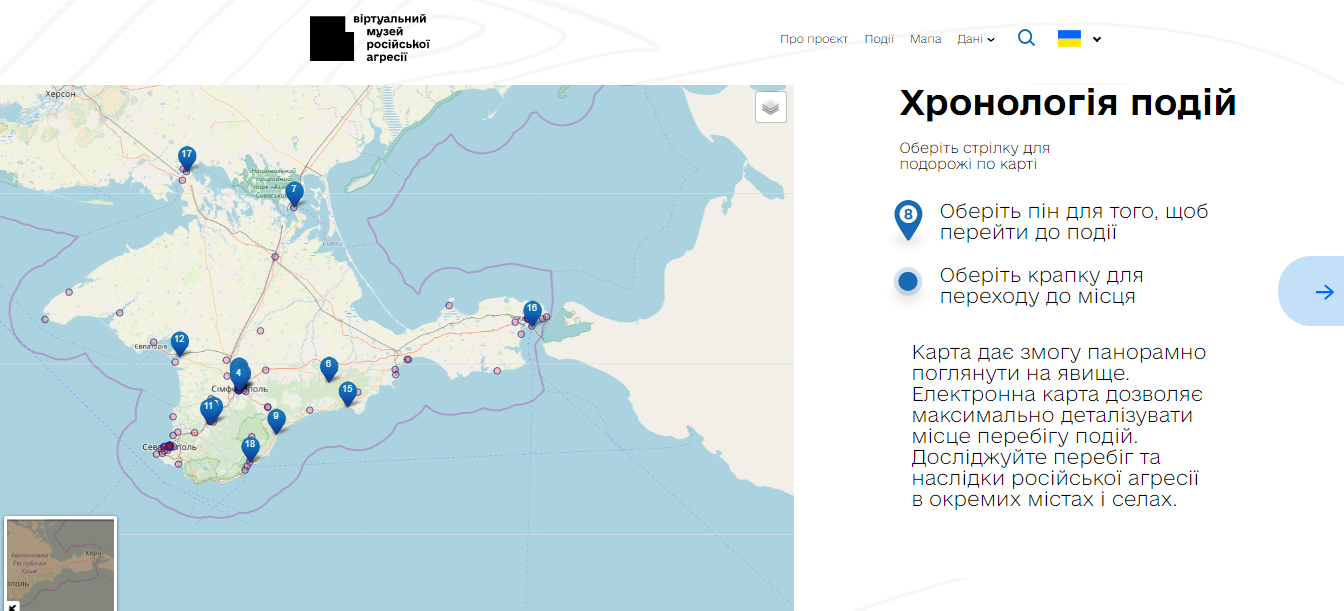The image size is (1344, 611).
Task: Click map pin number 17
Action: pyautogui.click(x=186, y=157)
